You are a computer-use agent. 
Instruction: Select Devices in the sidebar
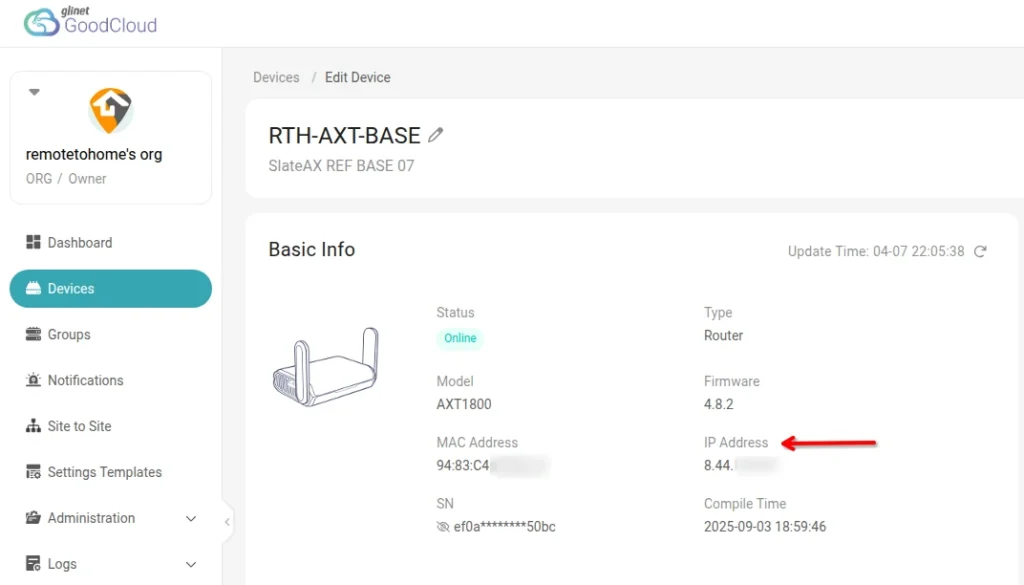pos(110,289)
